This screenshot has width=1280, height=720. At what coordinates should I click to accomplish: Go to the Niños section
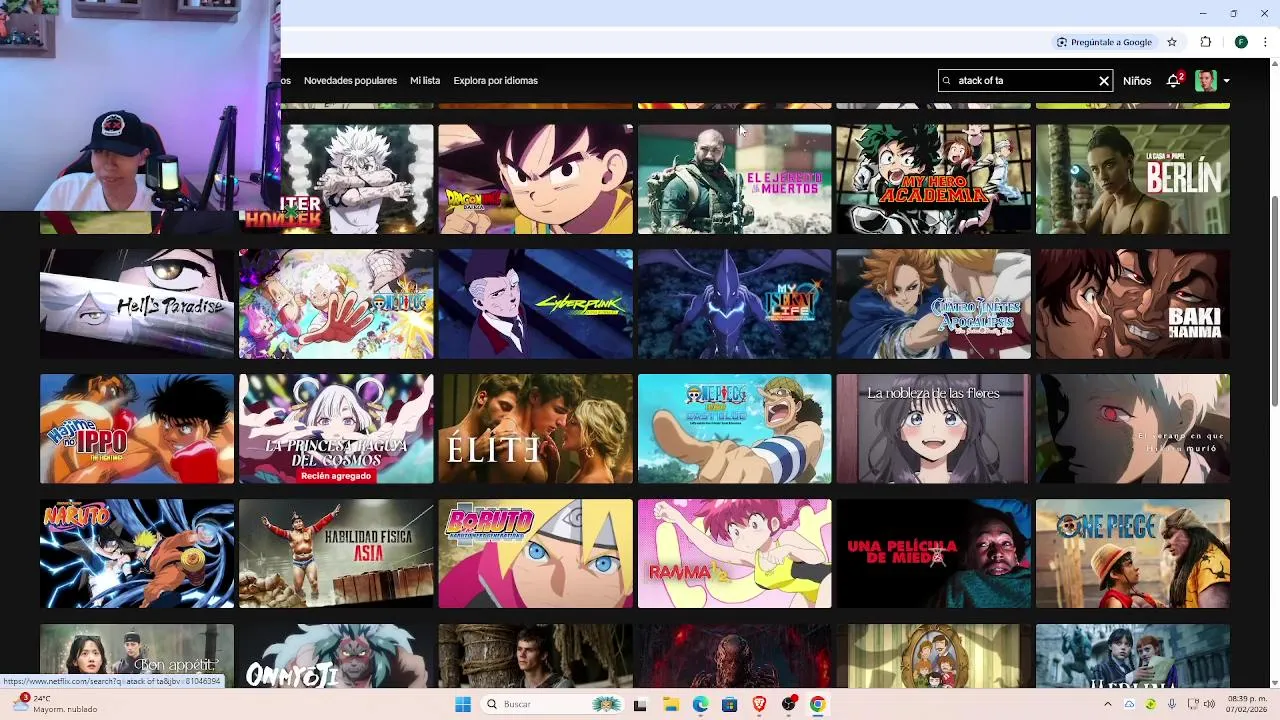pyautogui.click(x=1137, y=81)
